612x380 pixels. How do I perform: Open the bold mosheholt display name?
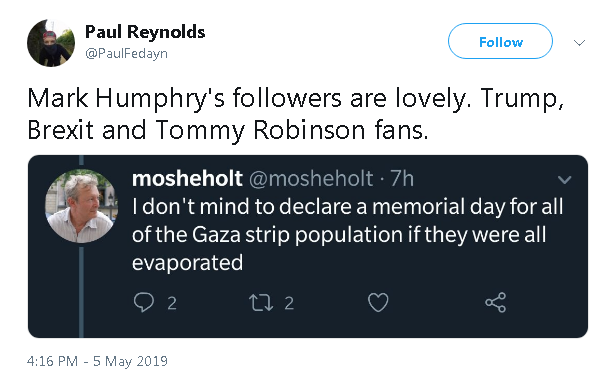(187, 179)
